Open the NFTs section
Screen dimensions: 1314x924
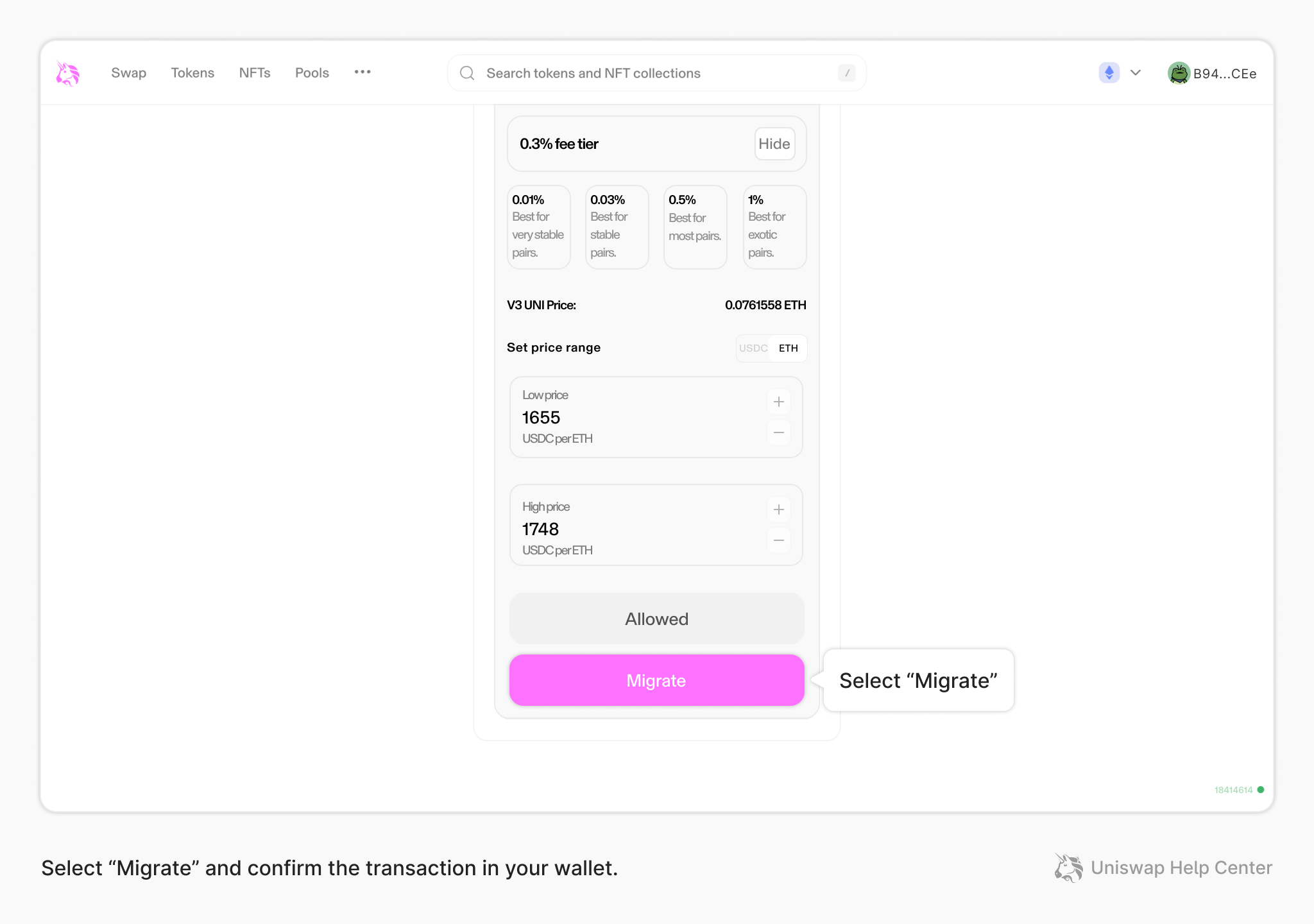pyautogui.click(x=255, y=73)
